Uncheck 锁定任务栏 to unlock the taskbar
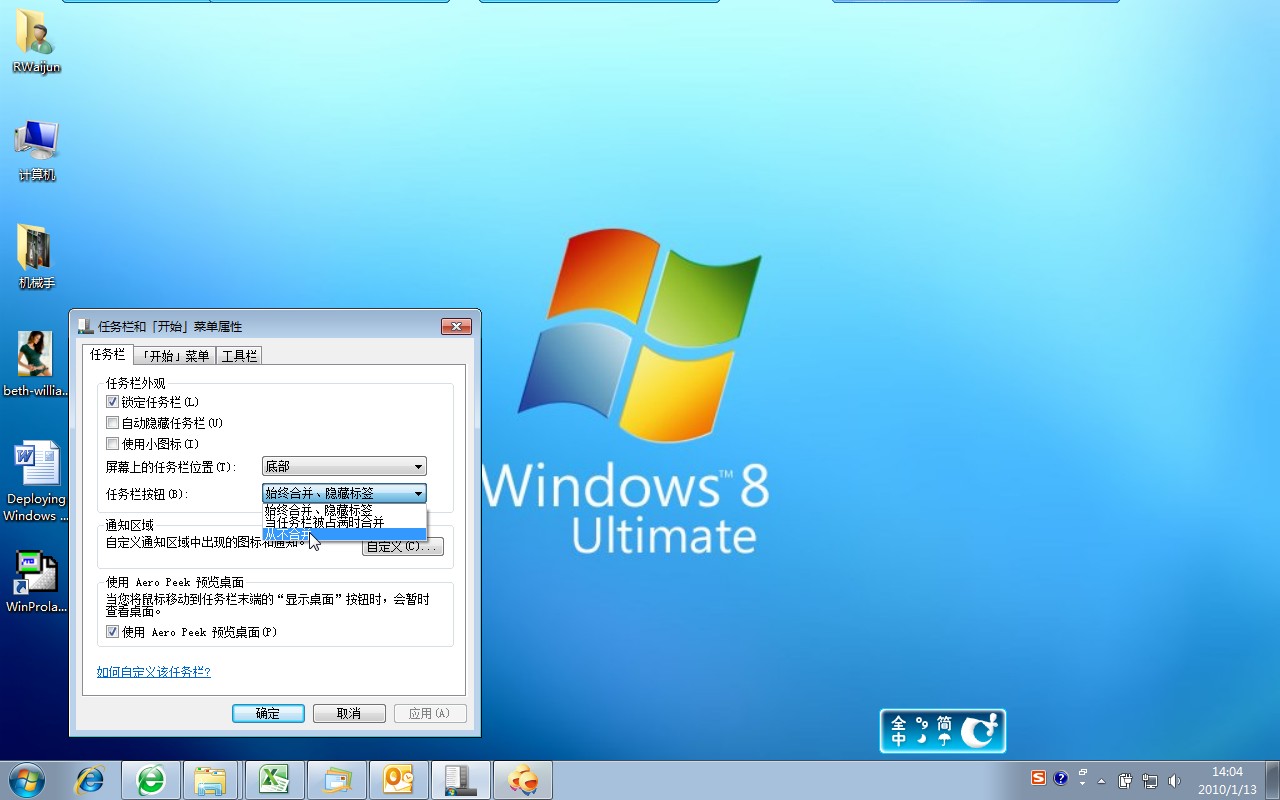The width and height of the screenshot is (1280, 800). [x=112, y=401]
